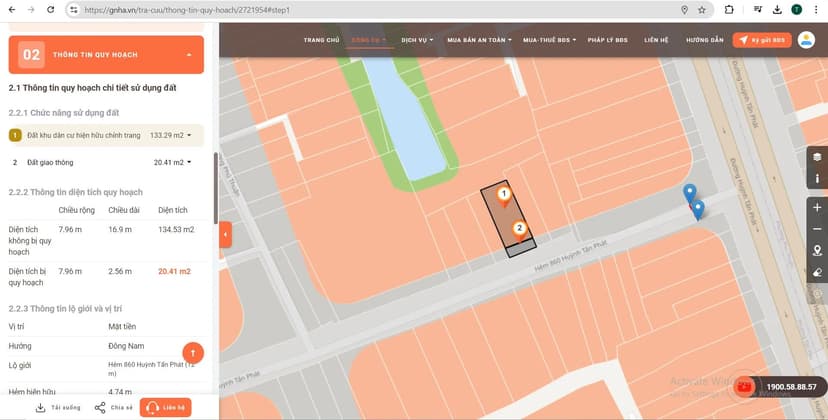Screen dimensions: 828x420
Task: Open Liên hệ in top navigation
Action: pyautogui.click(x=656, y=40)
